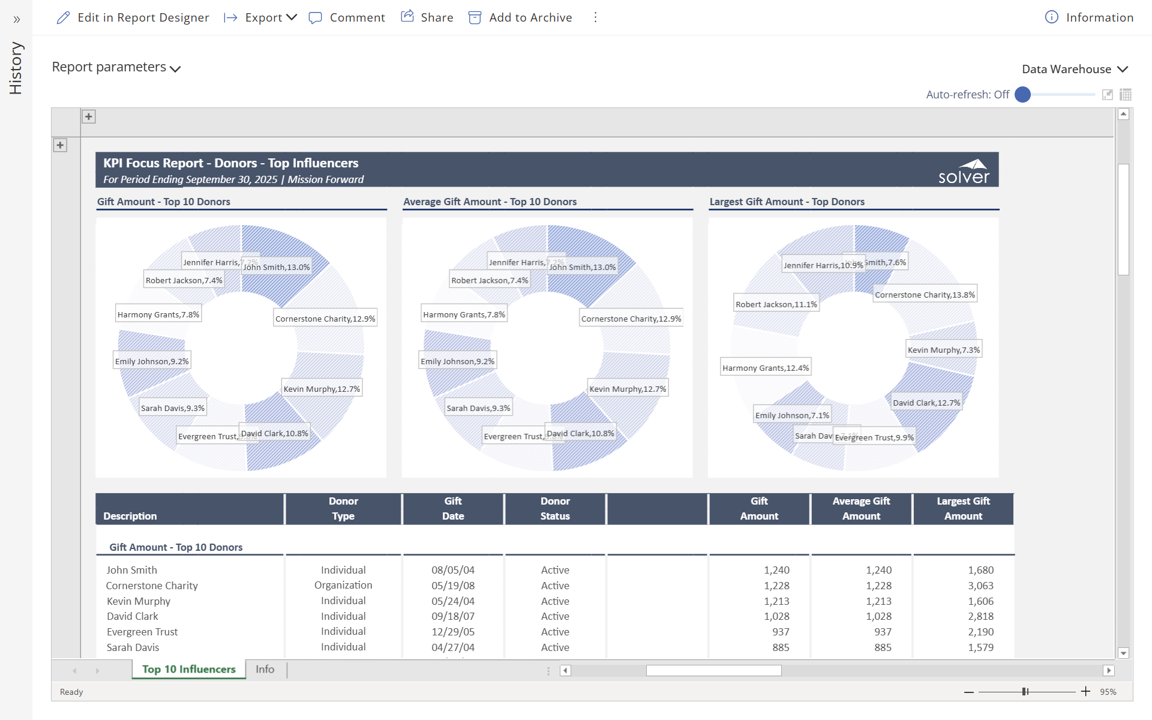Click the pop-out icon beside Auto-refresh slider
This screenshot has width=1152, height=720.
(x=1107, y=95)
